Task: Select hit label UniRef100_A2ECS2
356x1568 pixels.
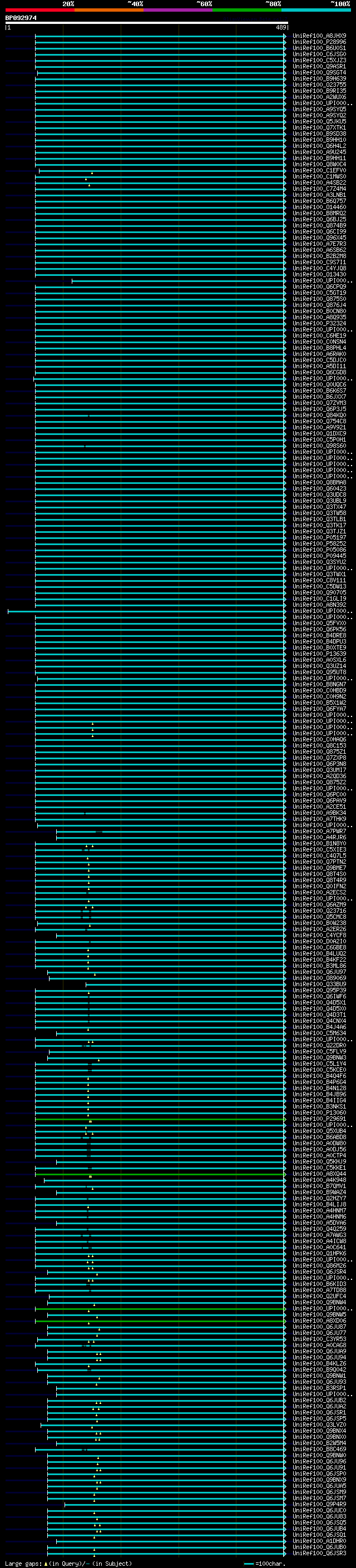Action: click(319, 892)
